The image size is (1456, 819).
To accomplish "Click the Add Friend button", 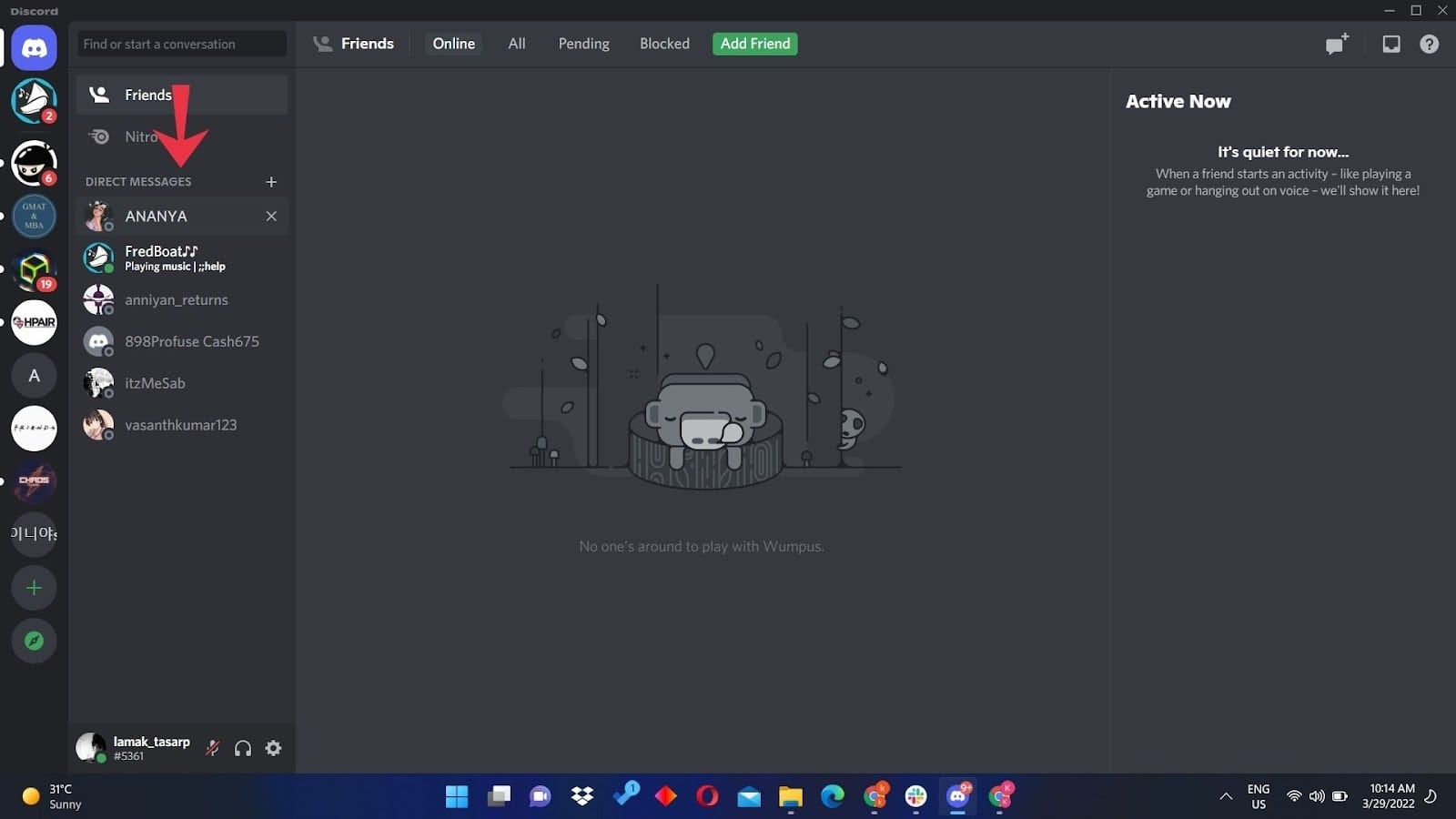I will click(x=755, y=44).
